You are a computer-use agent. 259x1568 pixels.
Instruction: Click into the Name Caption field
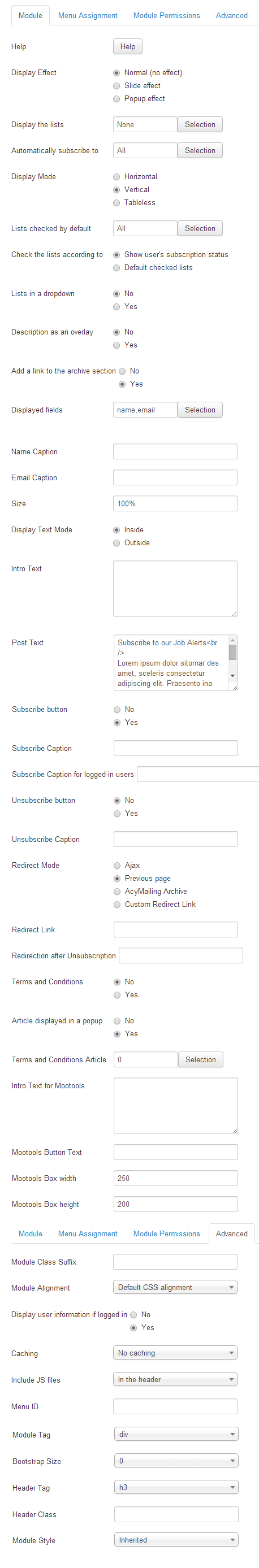pyautogui.click(x=175, y=451)
